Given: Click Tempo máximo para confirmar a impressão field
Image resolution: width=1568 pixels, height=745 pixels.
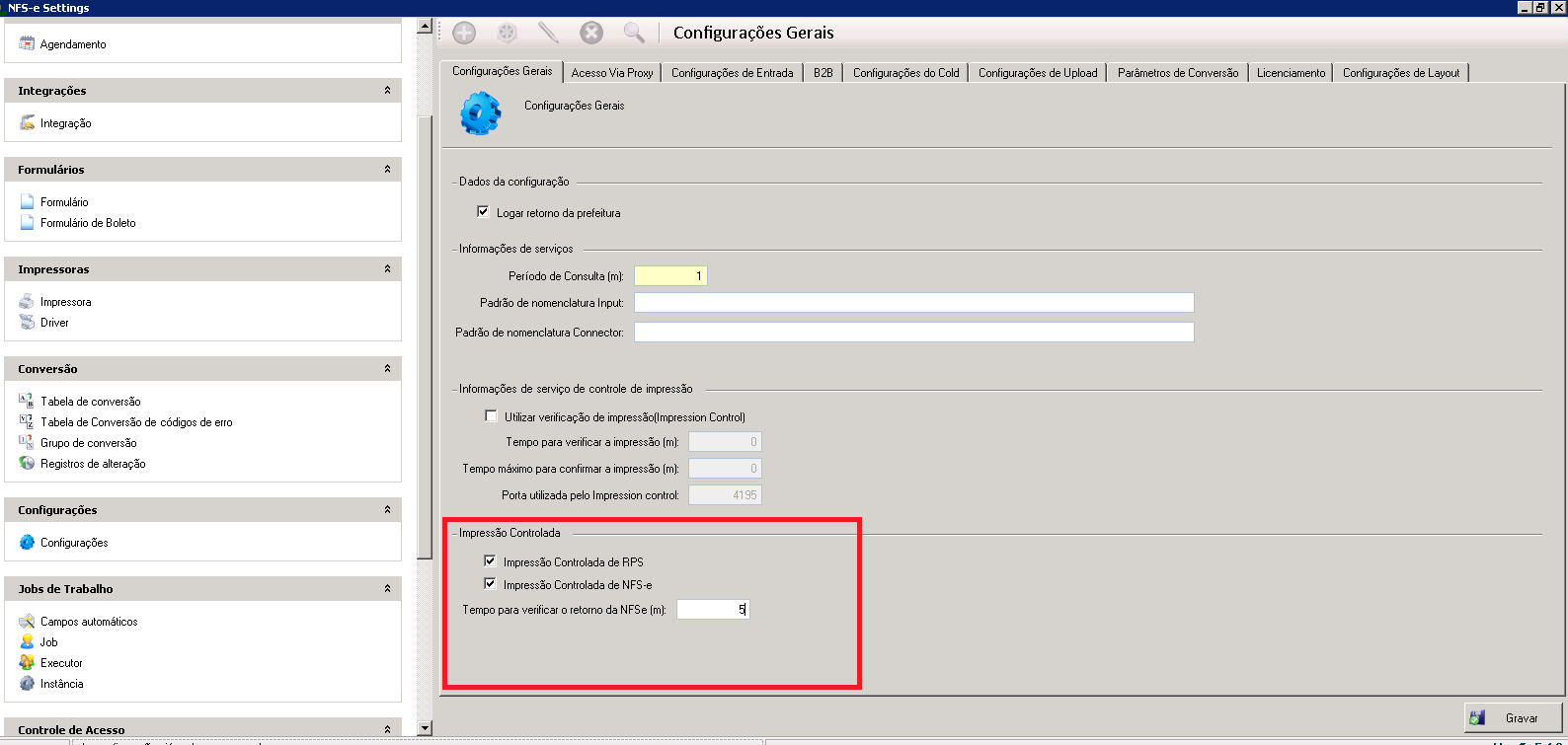Looking at the screenshot, I should click(x=725, y=468).
